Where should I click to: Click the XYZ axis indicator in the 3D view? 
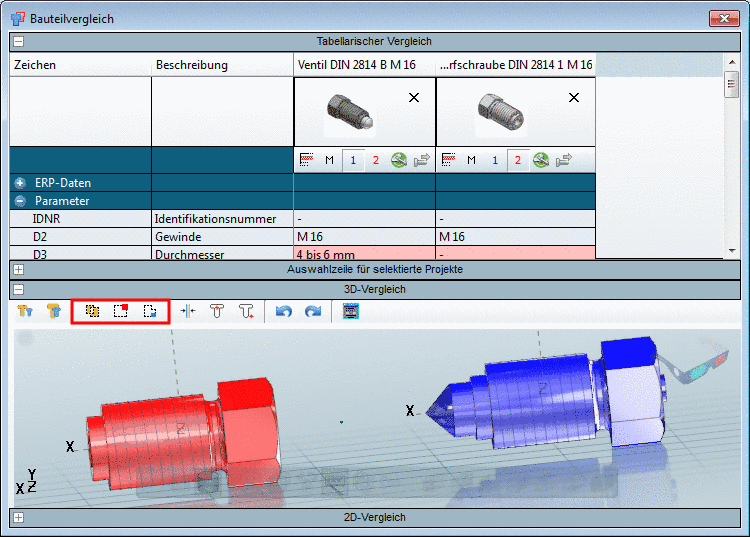26,482
